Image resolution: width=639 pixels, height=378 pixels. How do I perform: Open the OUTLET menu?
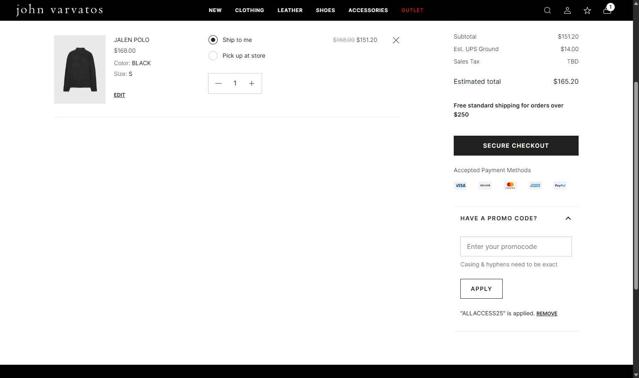click(x=412, y=10)
